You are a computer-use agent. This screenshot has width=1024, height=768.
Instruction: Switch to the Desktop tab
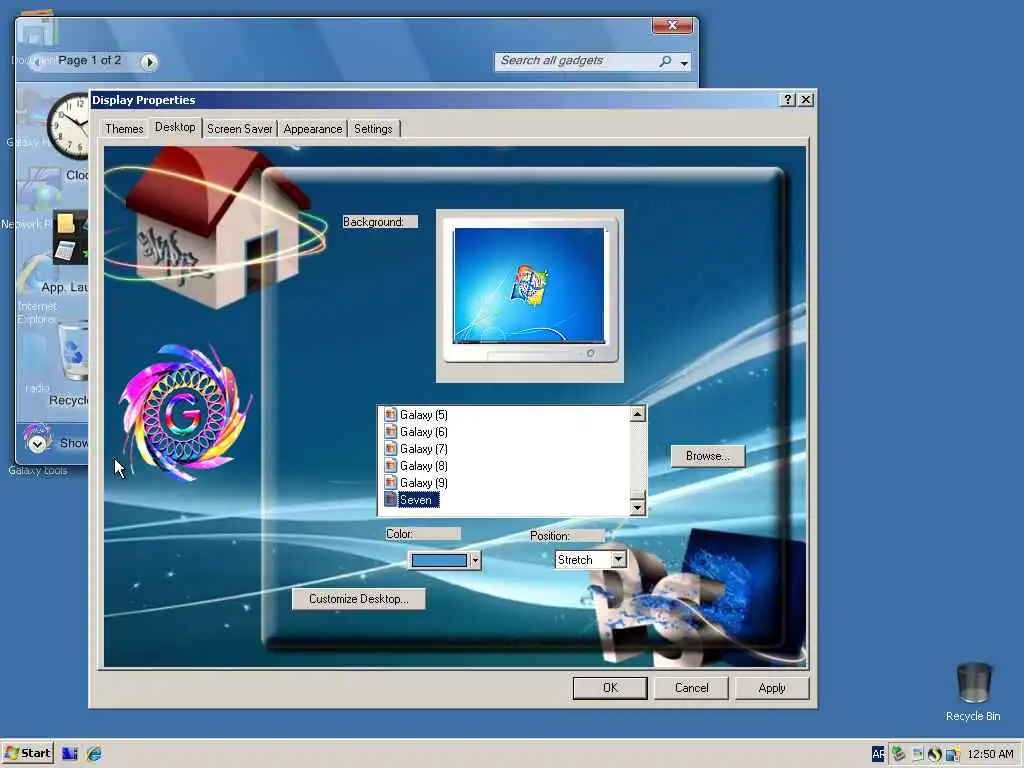coord(175,127)
